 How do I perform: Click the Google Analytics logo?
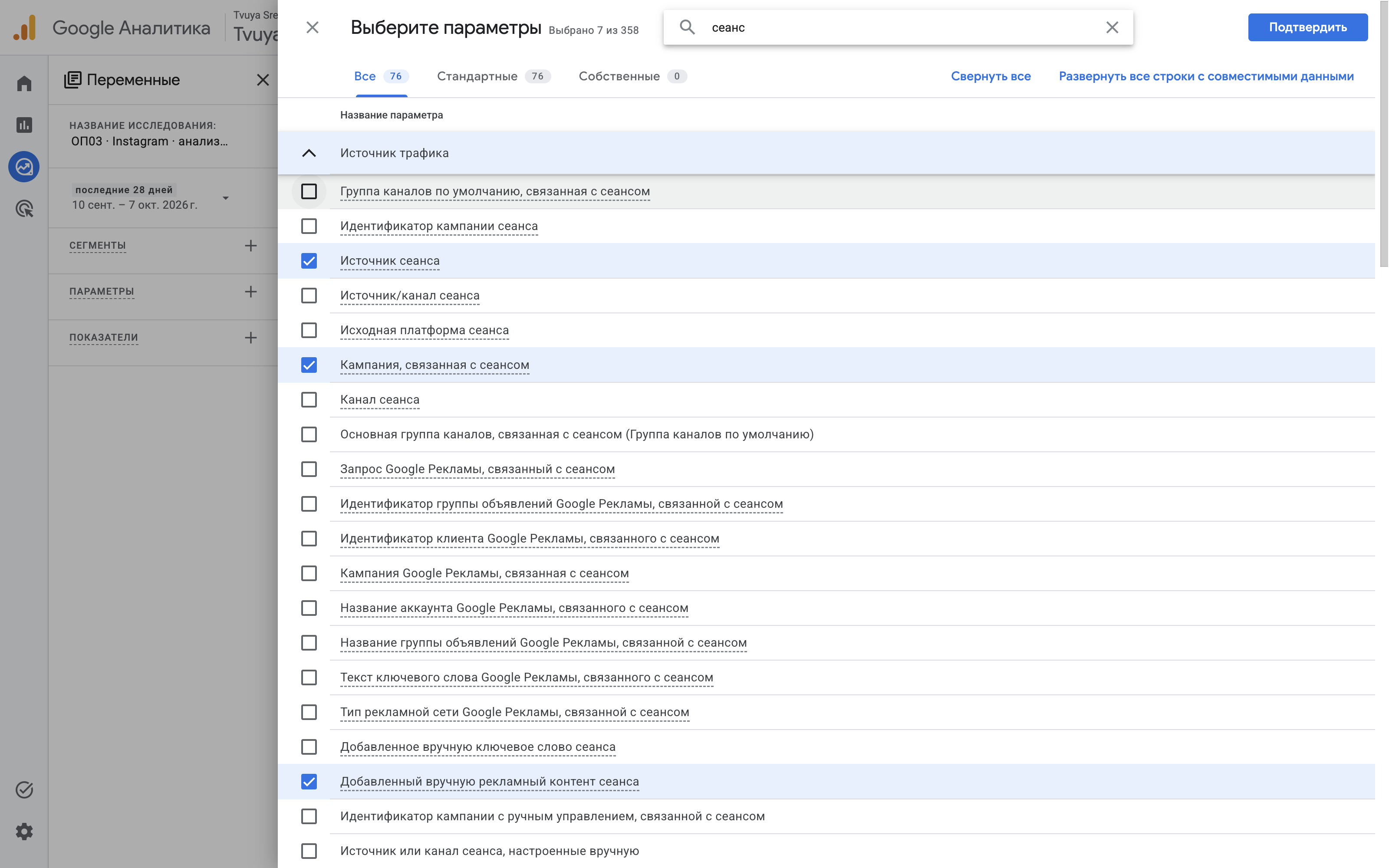[x=25, y=27]
